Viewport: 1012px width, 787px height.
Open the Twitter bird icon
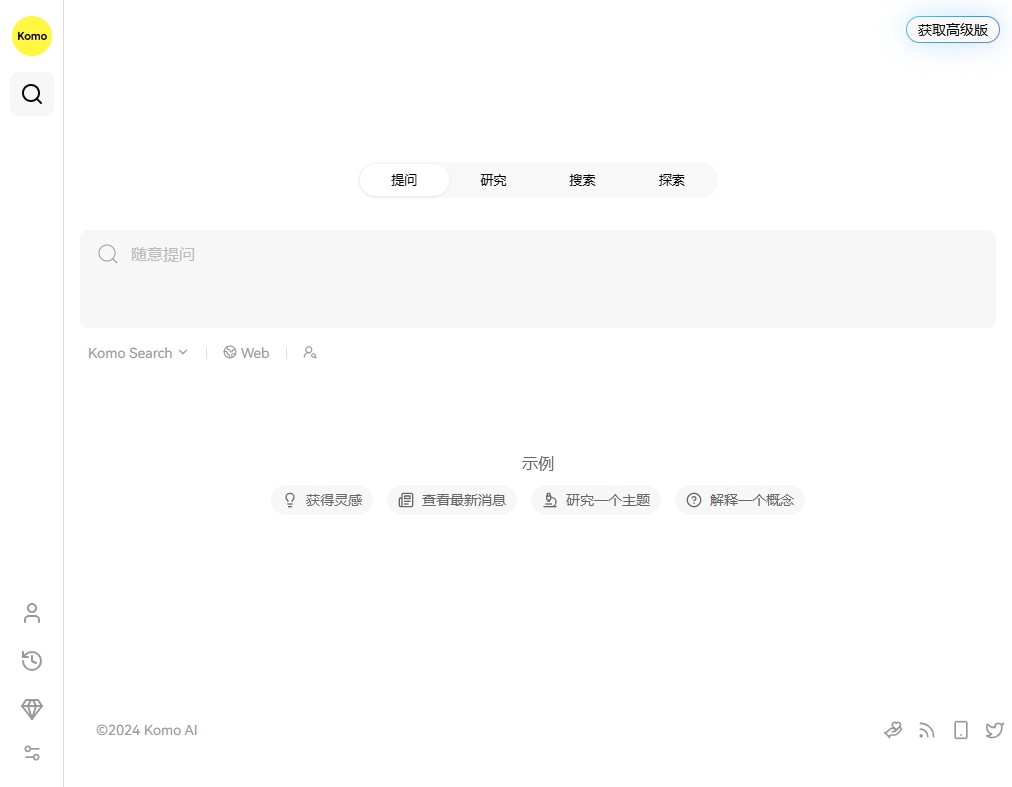[x=994, y=730]
